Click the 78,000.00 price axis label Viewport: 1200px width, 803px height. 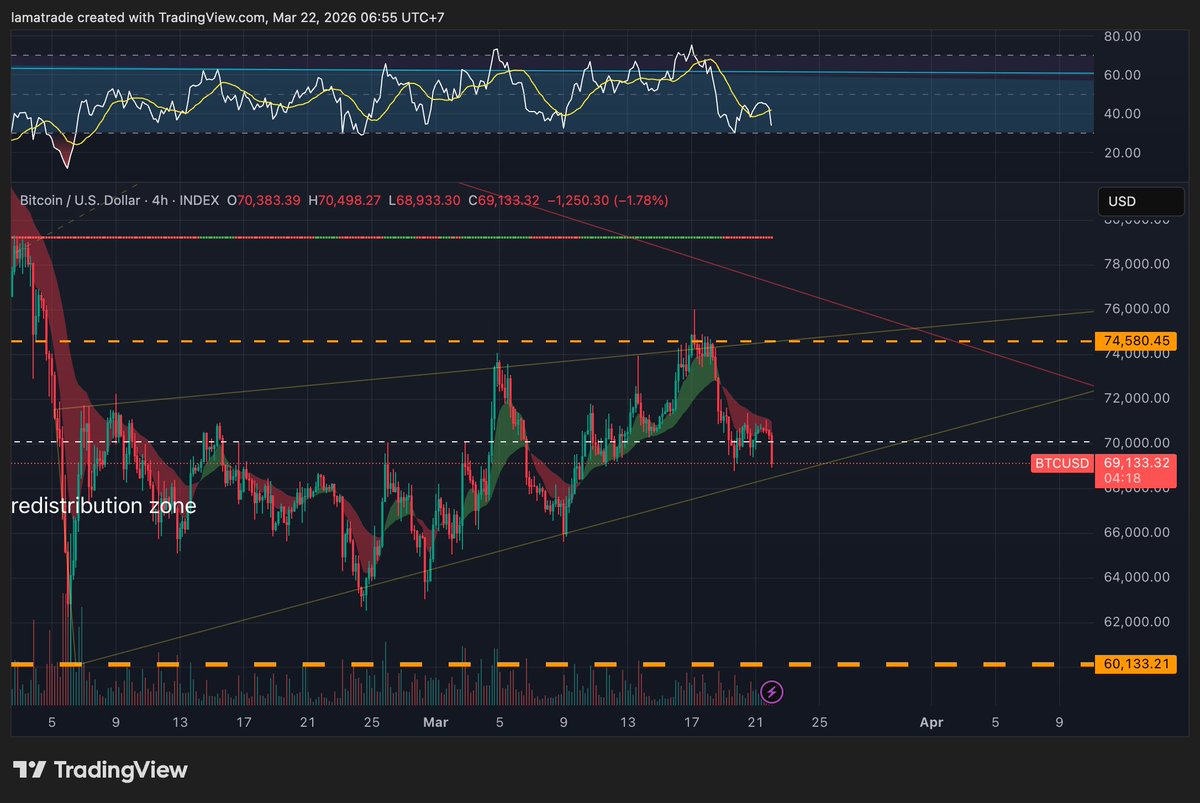click(1137, 265)
